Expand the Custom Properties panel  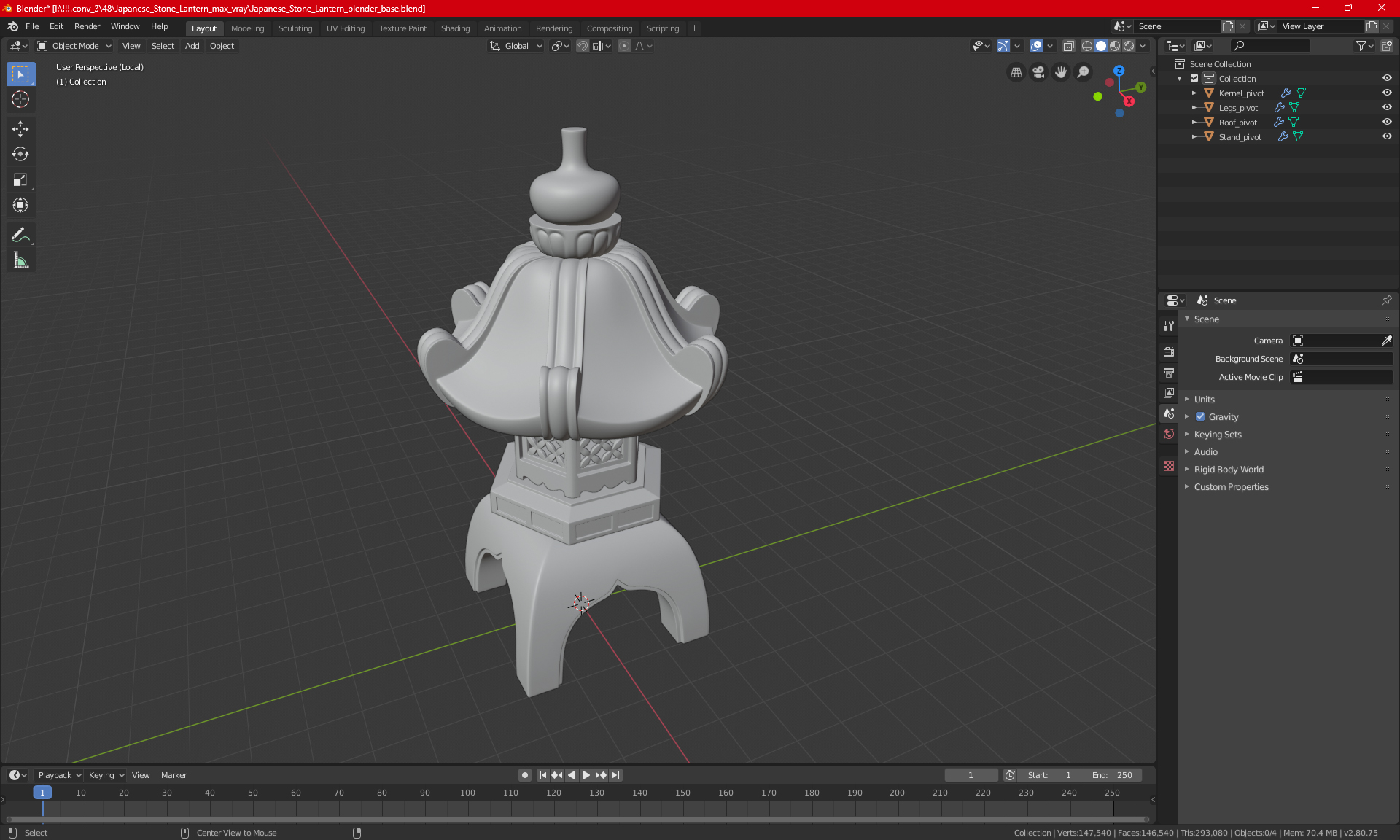1231,487
